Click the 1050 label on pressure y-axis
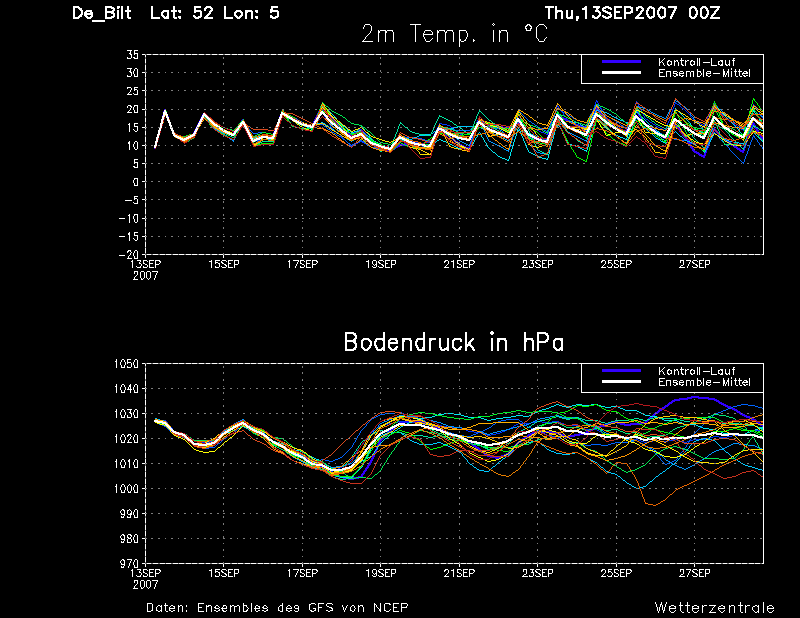The width and height of the screenshot is (800, 618). tap(126, 364)
